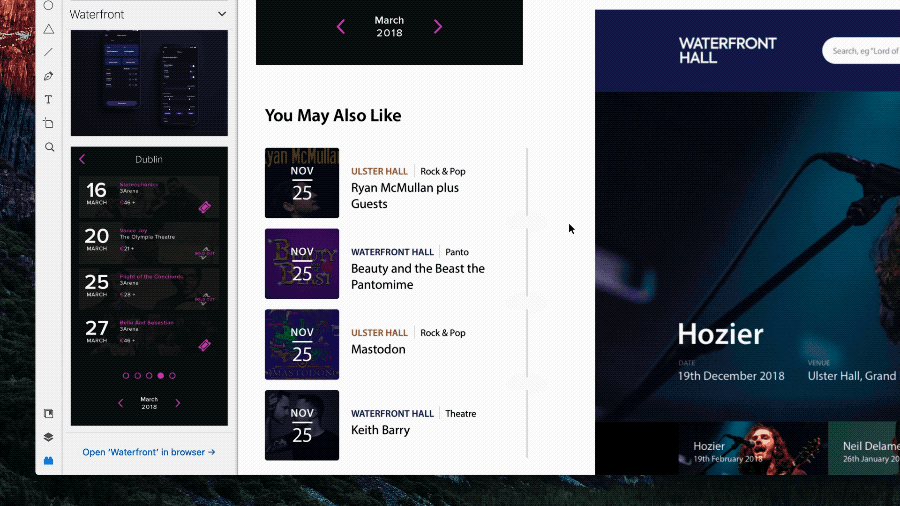The image size is (900, 506).
Task: Select the Polygon triangle tool
Action: pos(49,29)
